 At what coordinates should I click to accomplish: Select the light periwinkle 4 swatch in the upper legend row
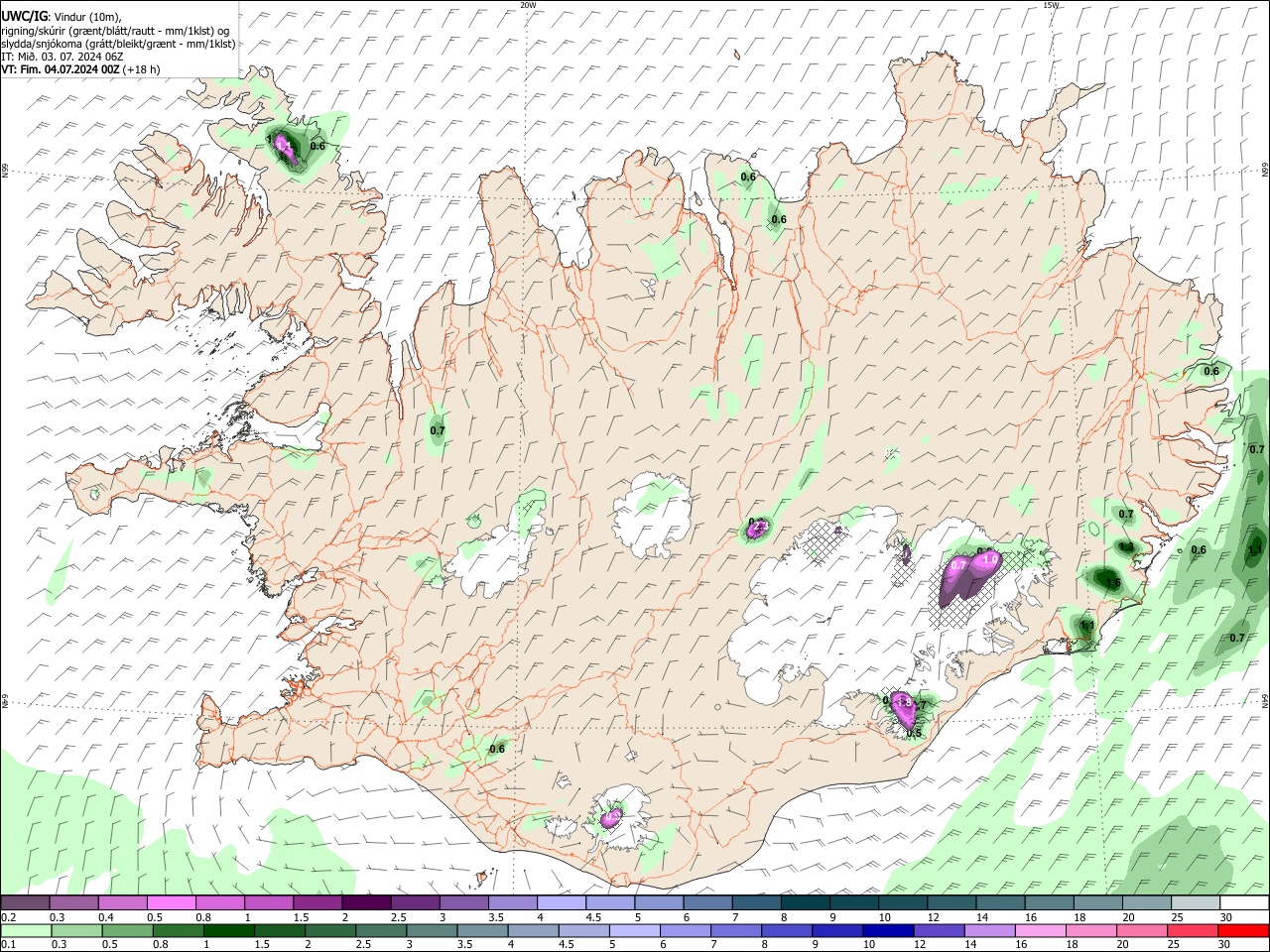point(562,903)
